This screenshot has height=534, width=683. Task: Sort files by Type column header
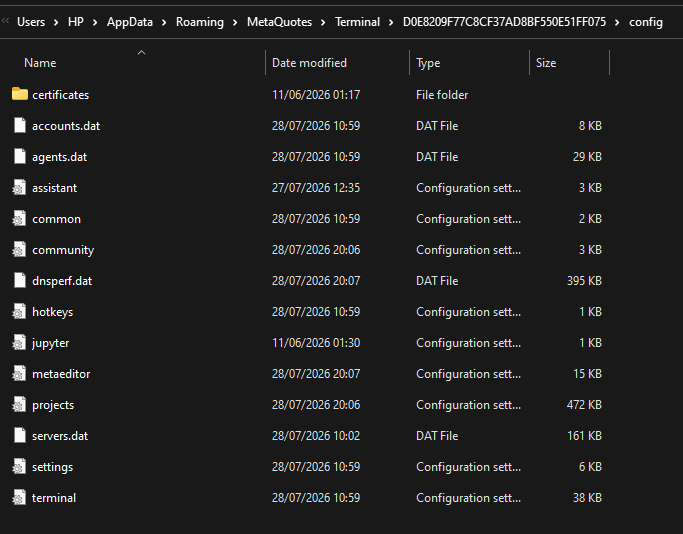(428, 63)
